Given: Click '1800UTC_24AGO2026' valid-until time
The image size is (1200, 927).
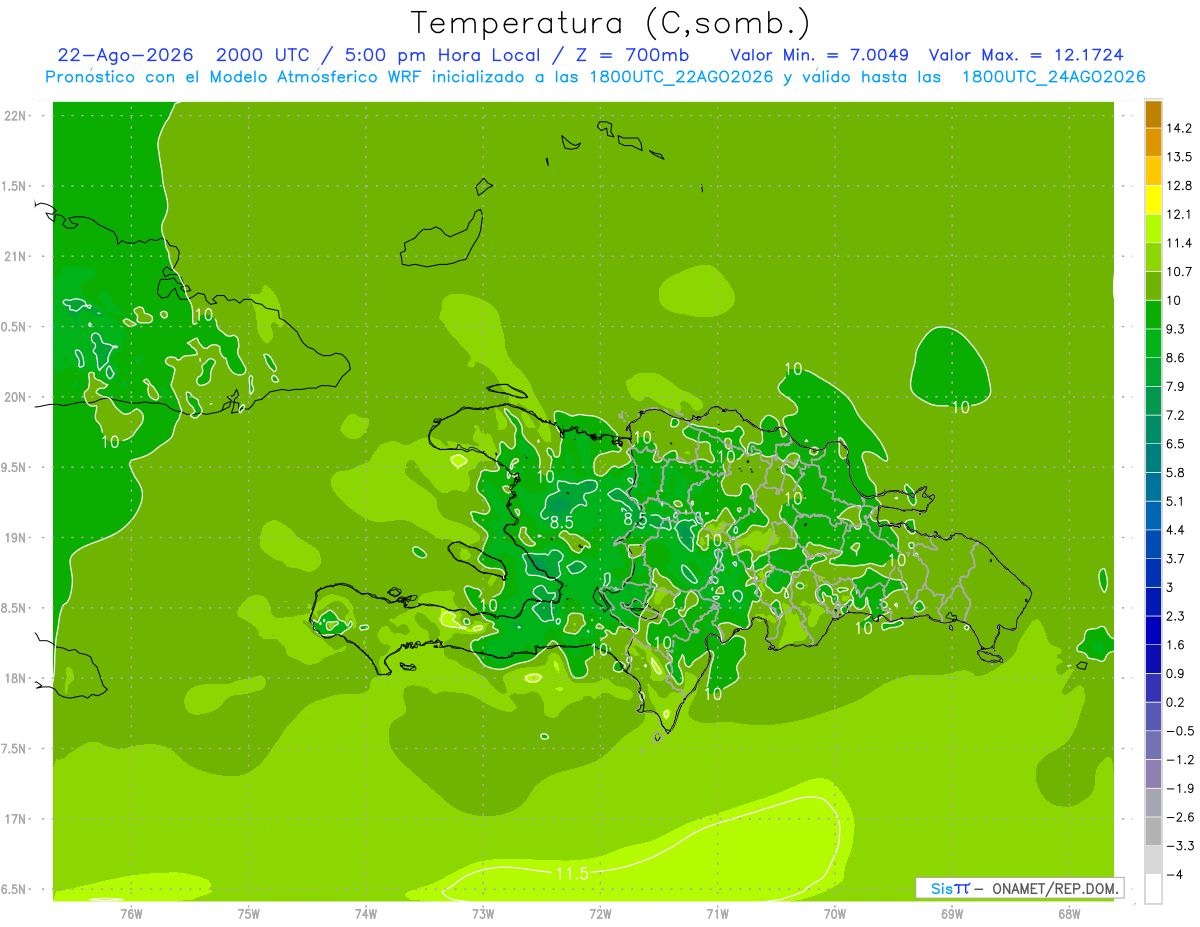Looking at the screenshot, I should click(x=1053, y=77).
